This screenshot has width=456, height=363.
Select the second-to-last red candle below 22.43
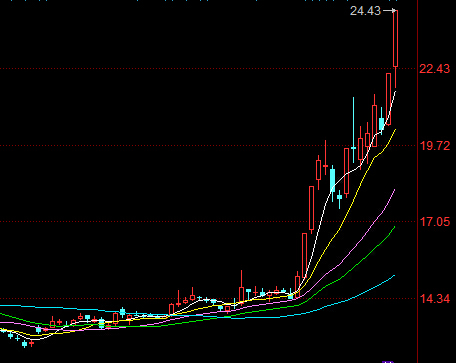(x=388, y=99)
